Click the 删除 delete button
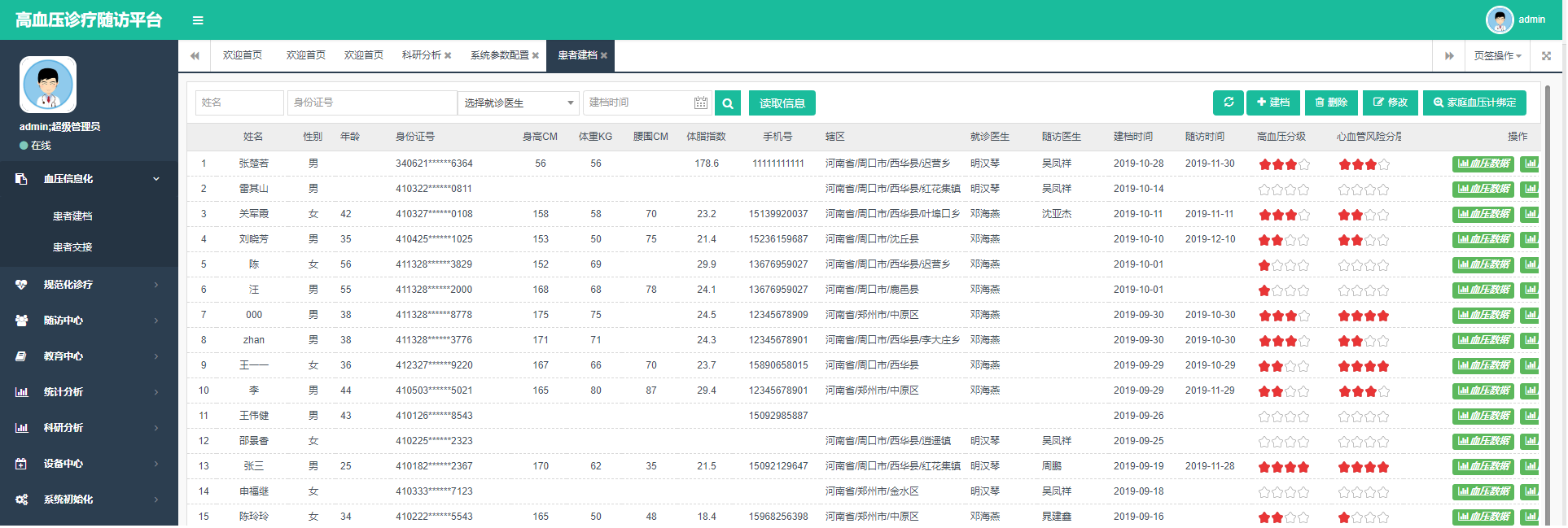 [x=1331, y=103]
